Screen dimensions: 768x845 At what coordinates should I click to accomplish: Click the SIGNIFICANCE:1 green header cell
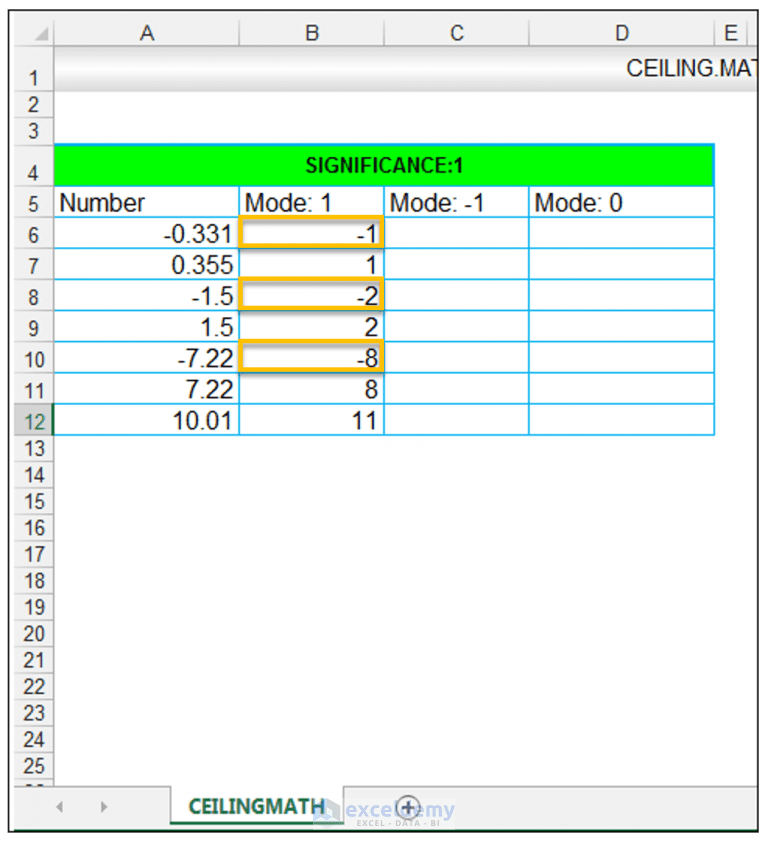point(384,165)
